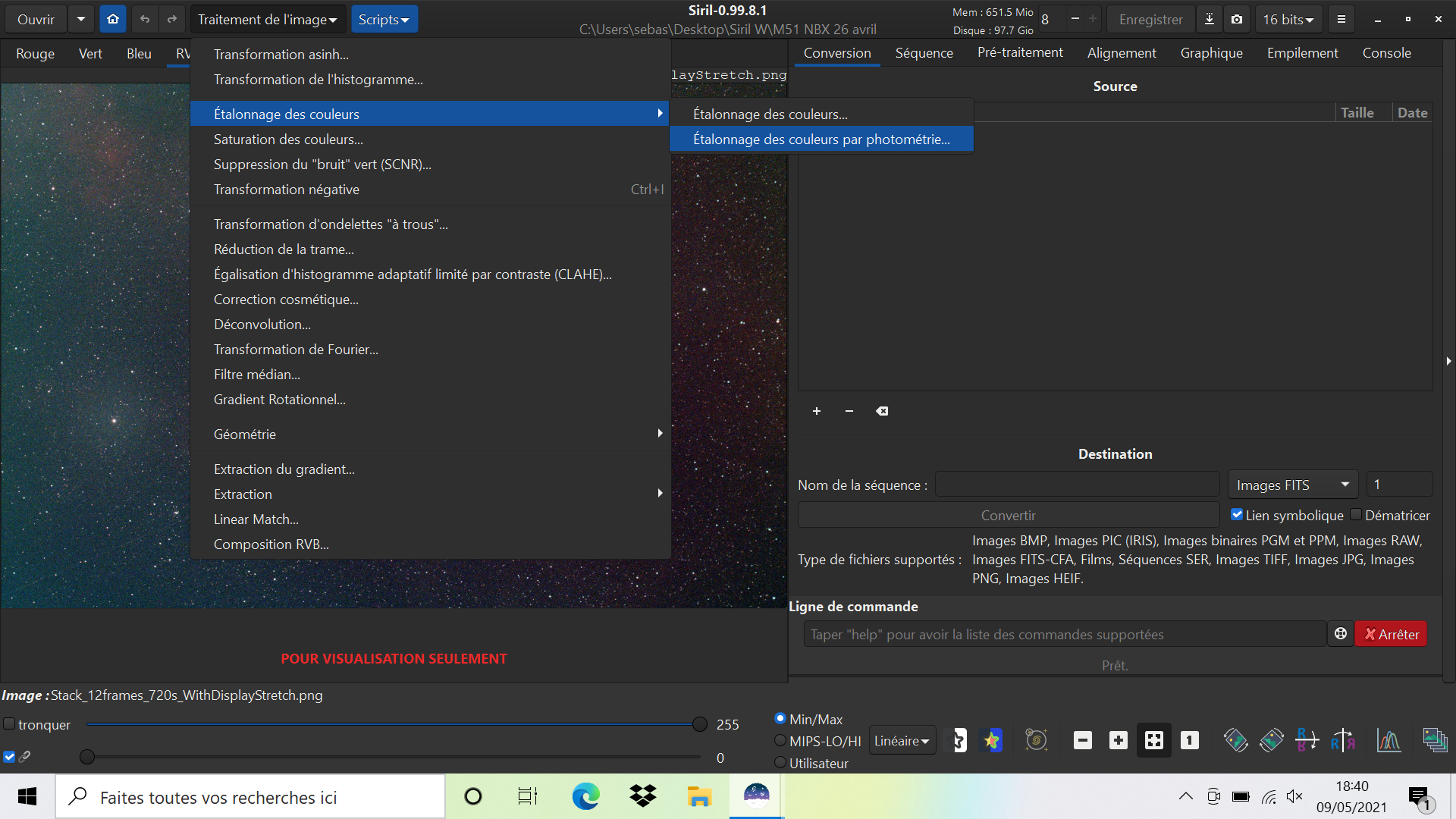Expand the Géométrie submenu
This screenshot has width=1456, height=819.
click(431, 434)
